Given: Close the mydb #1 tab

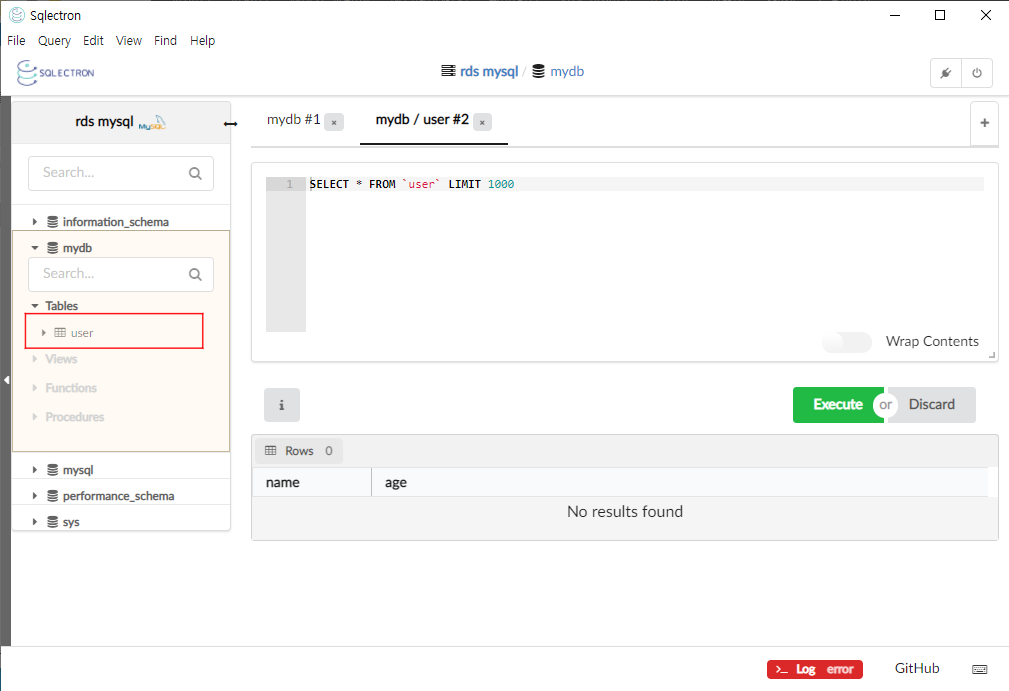Looking at the screenshot, I should [x=334, y=122].
